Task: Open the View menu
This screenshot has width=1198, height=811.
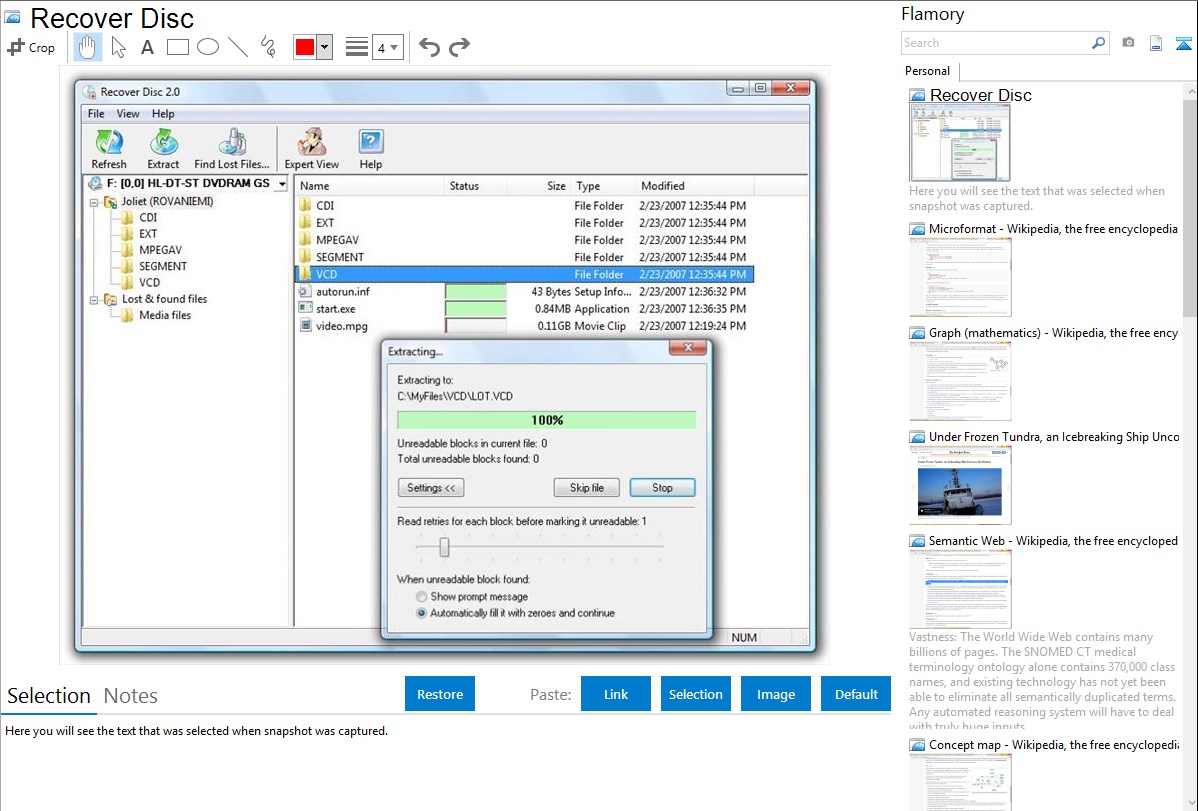Action: (x=128, y=114)
